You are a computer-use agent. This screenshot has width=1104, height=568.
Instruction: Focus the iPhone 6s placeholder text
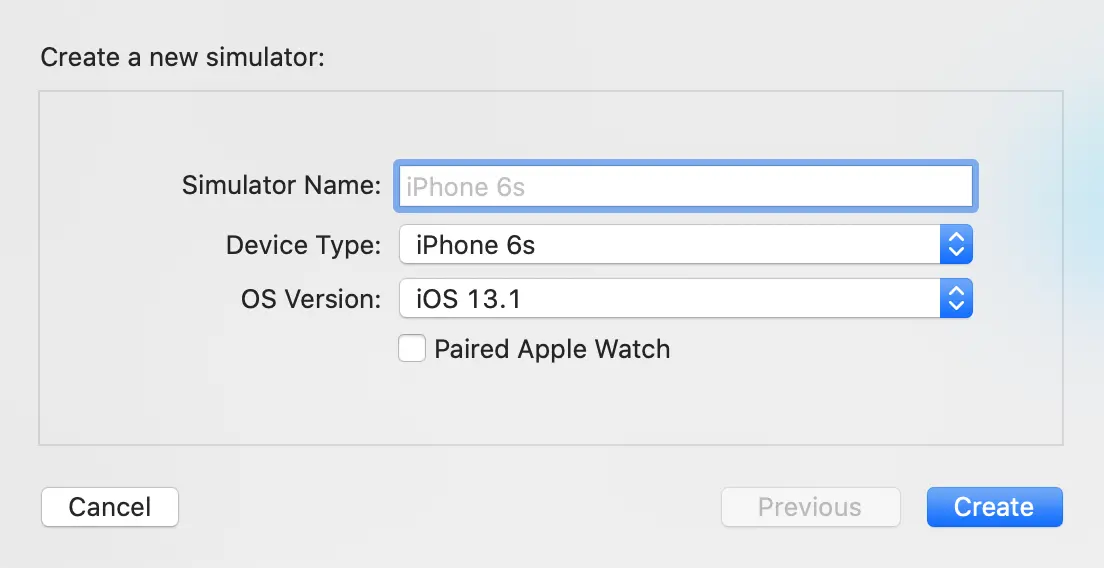(x=465, y=187)
